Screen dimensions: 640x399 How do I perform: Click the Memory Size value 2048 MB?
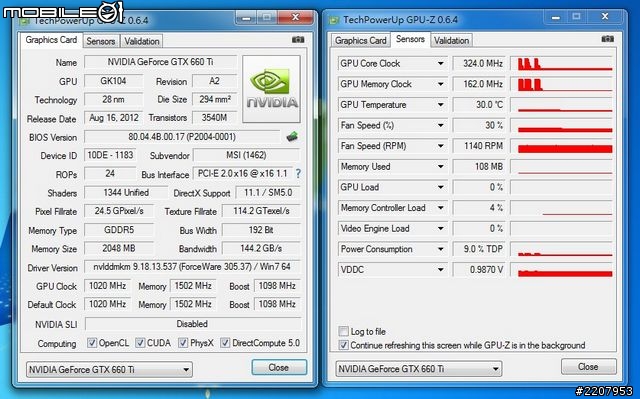[x=119, y=248]
